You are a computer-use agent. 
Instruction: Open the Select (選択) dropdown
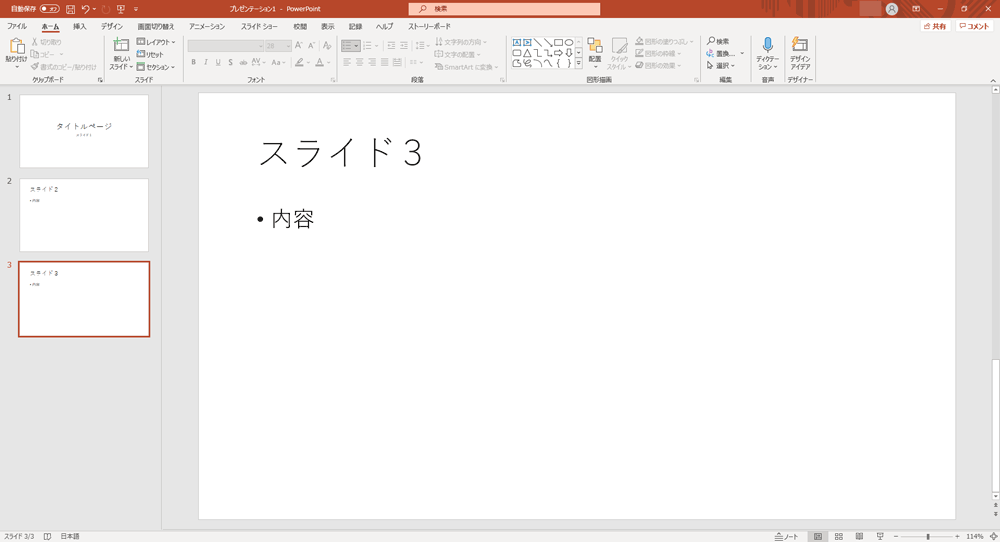coord(721,66)
